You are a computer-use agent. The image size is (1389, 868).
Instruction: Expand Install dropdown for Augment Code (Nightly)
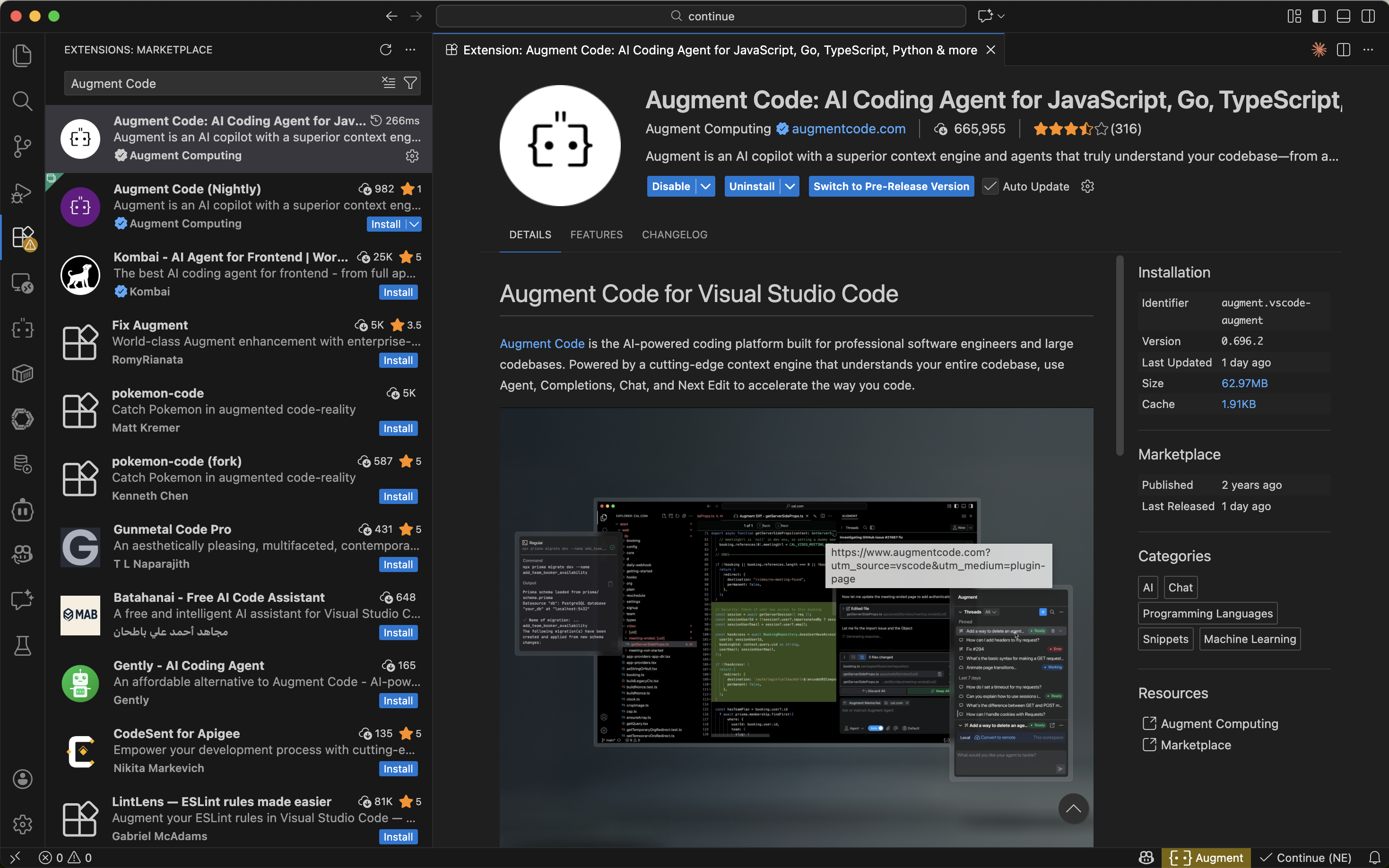415,225
